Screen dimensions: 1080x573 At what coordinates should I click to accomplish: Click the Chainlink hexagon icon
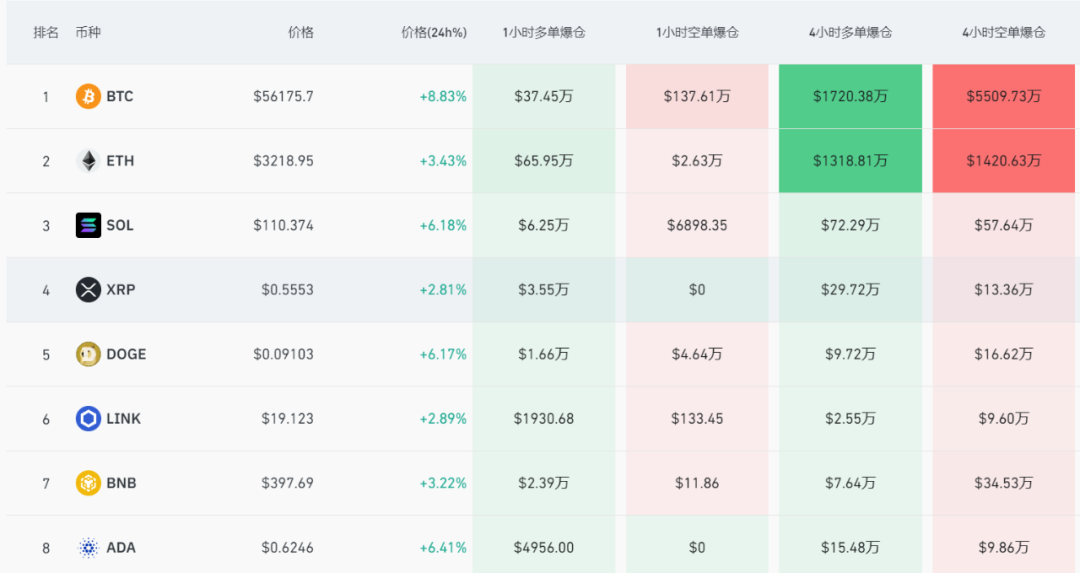click(88, 419)
